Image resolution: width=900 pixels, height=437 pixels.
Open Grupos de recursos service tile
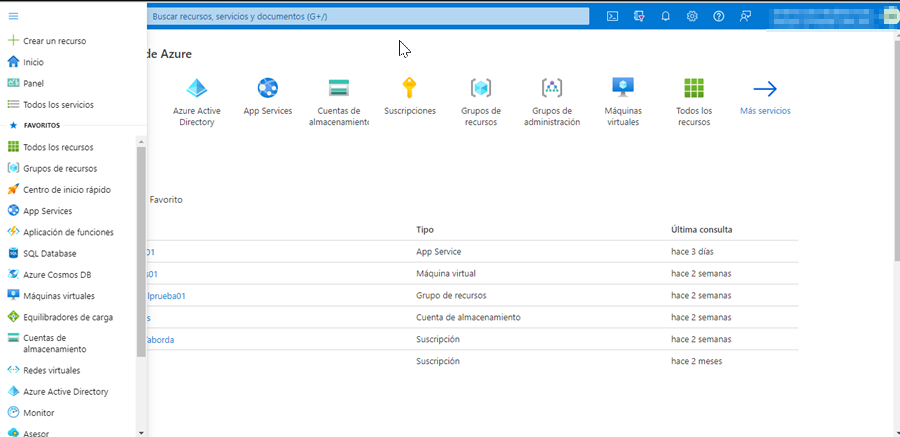pos(481,102)
